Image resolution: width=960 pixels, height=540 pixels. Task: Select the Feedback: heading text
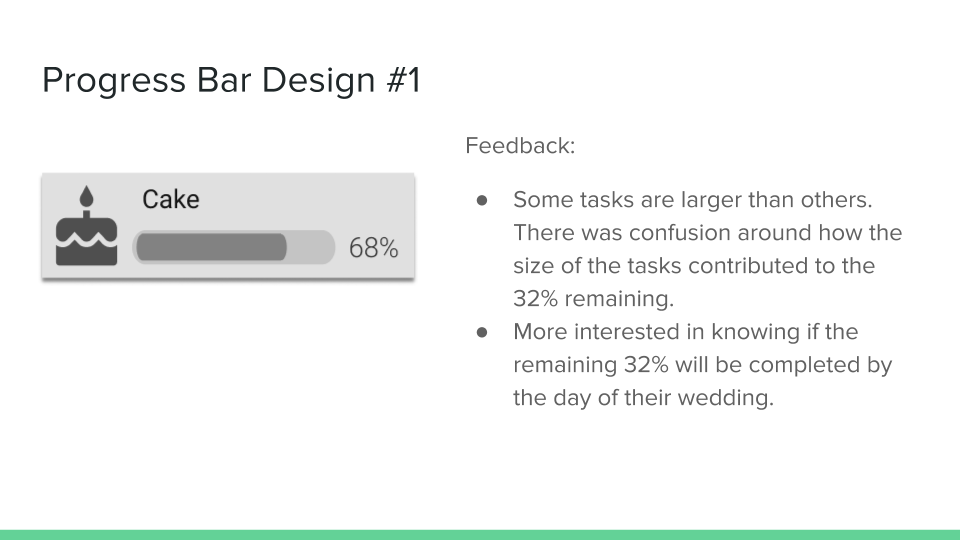520,146
